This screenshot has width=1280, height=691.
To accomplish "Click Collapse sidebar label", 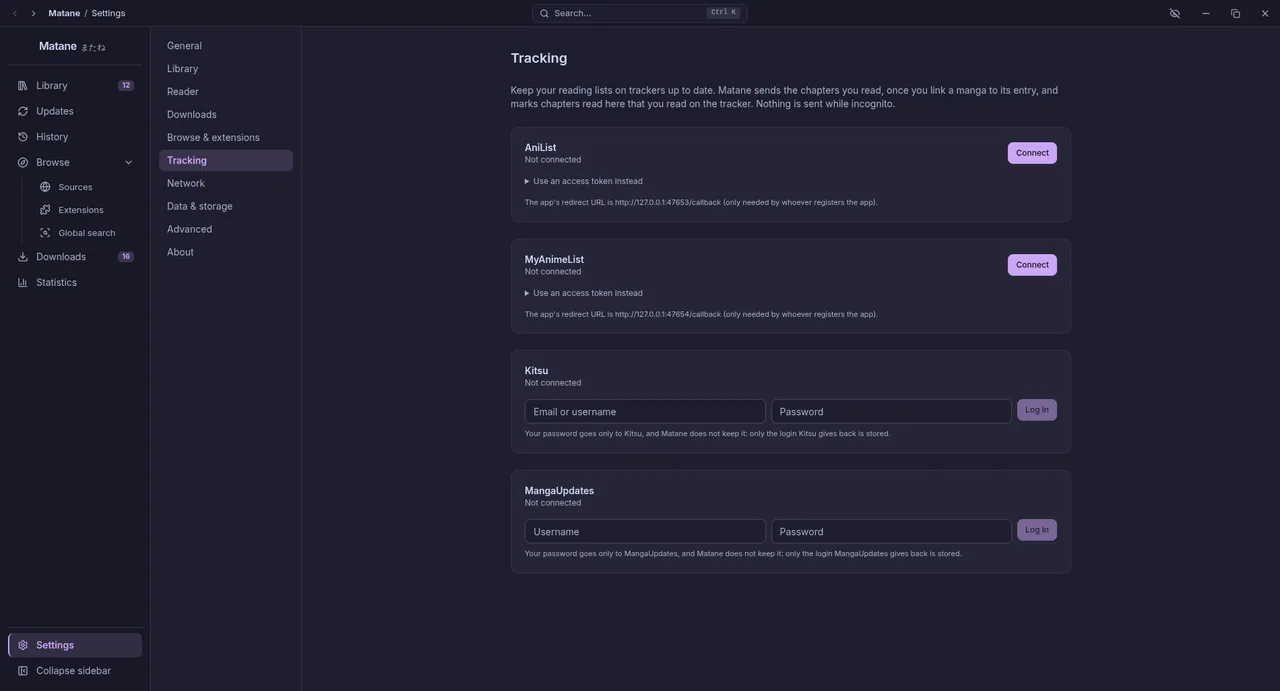I will click(73, 671).
